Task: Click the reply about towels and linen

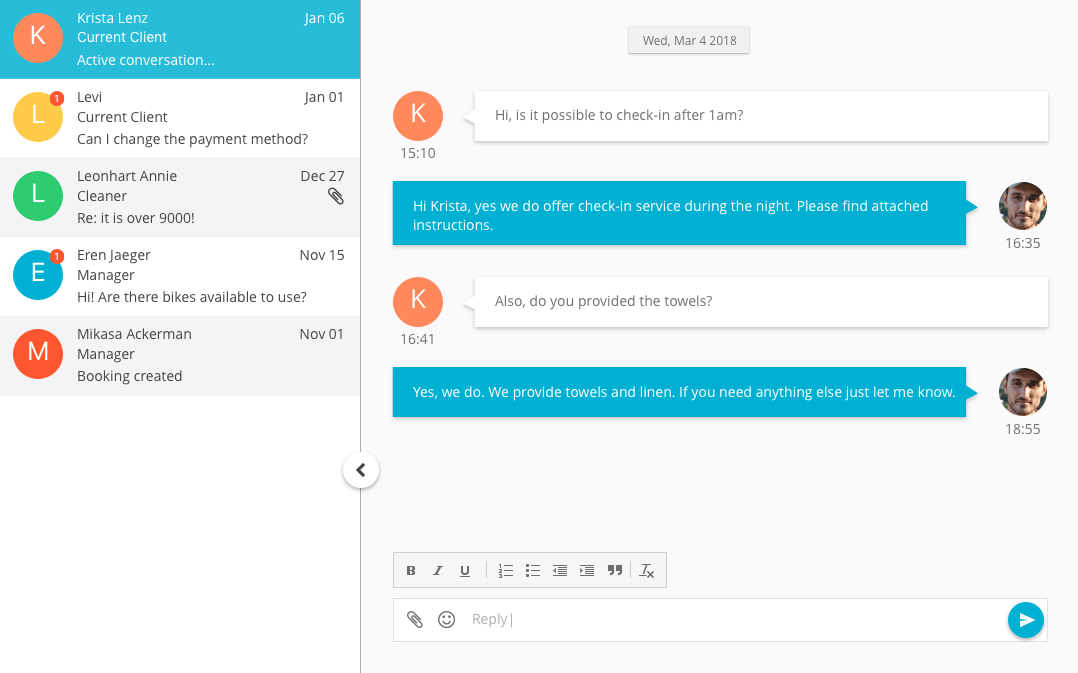Action: pyautogui.click(x=679, y=392)
